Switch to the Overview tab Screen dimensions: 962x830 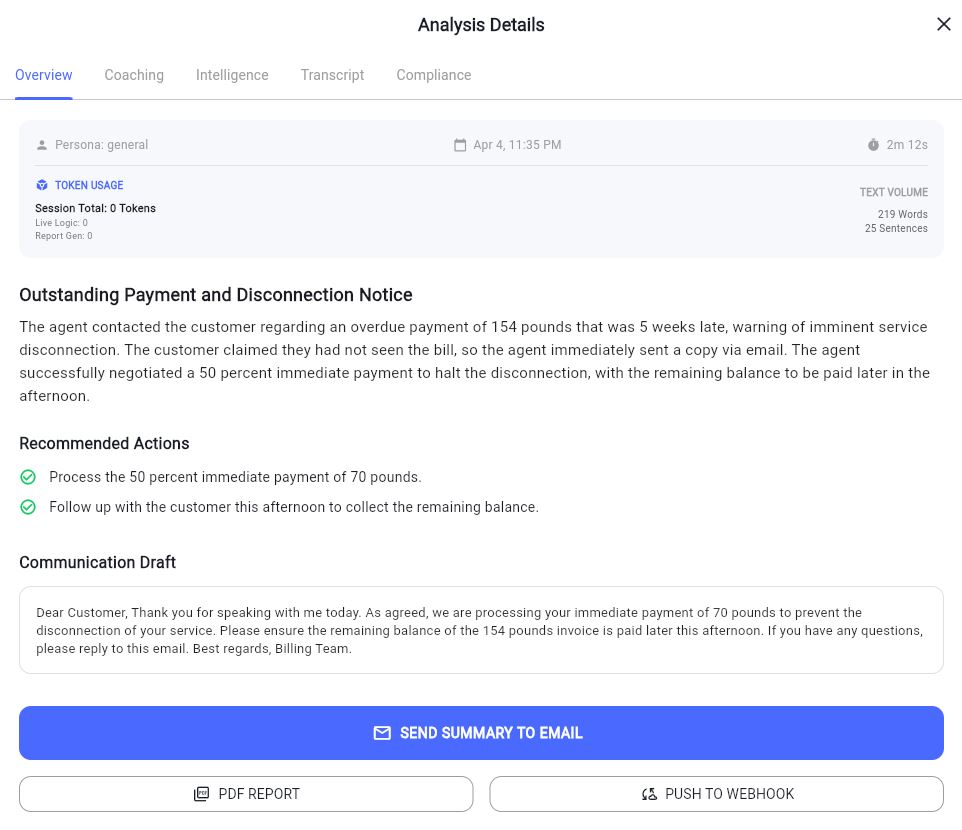point(44,75)
